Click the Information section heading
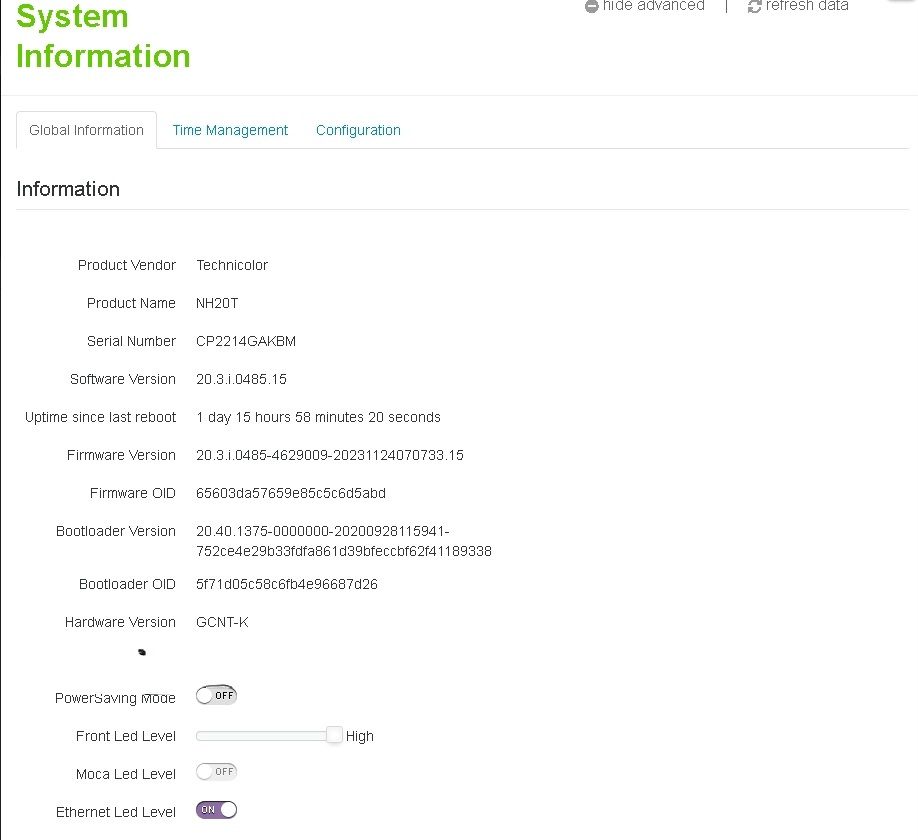Screen dimensions: 918x840 tap(68, 189)
